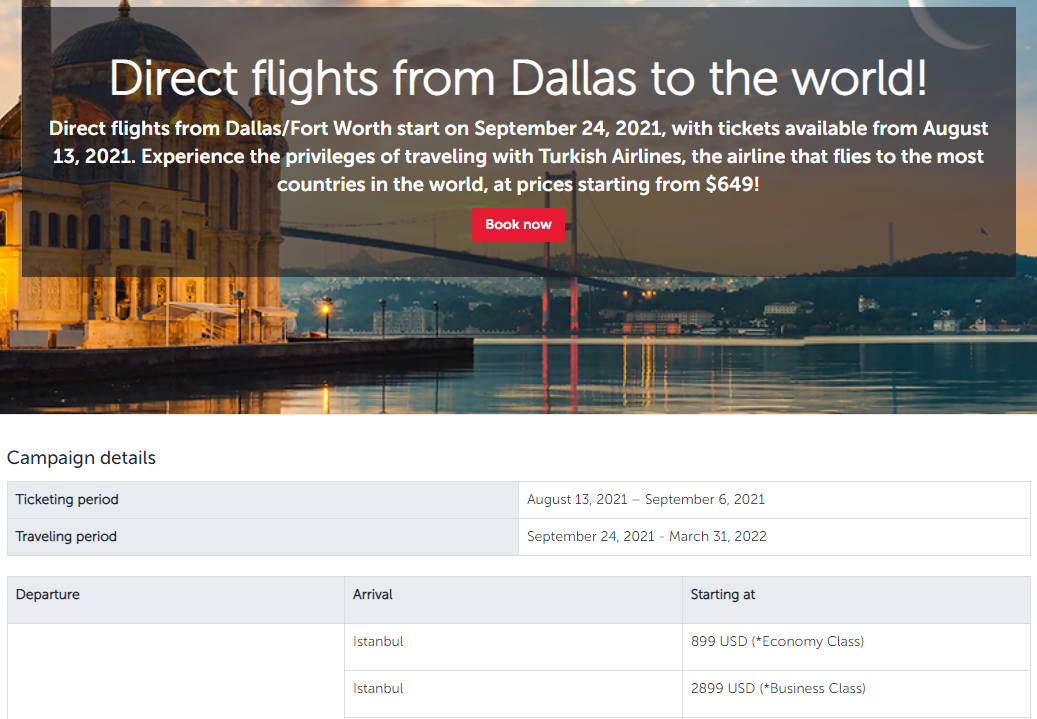Select the 'August 13, 2021 – September 6, 2021' cell
The width and height of the screenshot is (1037, 719).
774,500
